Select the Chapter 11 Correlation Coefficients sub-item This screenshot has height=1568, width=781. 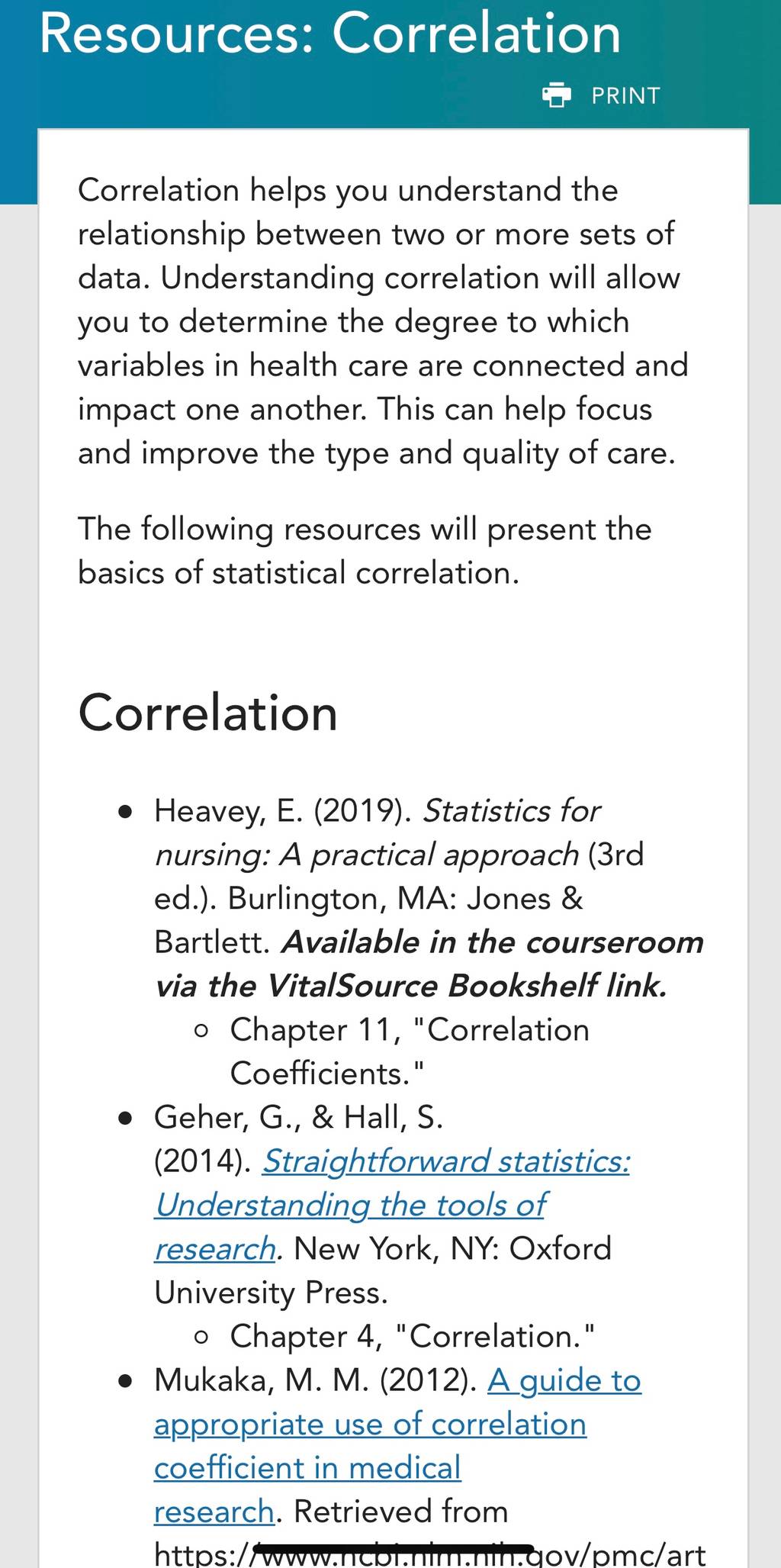click(x=410, y=1051)
